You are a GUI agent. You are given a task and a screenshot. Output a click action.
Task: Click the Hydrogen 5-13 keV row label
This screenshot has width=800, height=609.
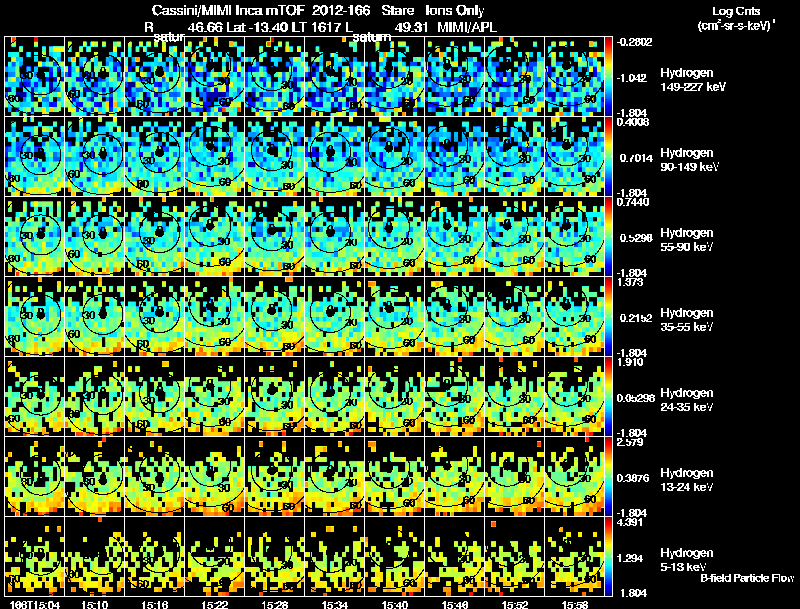pos(687,560)
